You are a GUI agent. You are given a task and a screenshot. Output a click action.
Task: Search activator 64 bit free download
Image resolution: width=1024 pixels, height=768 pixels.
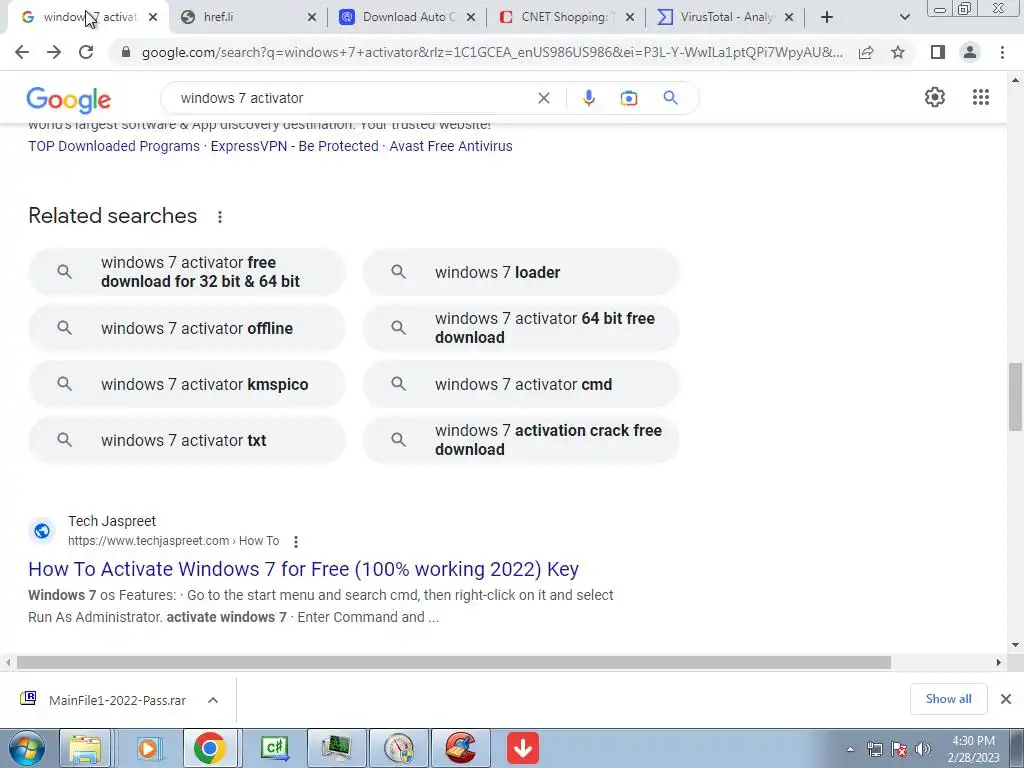(521, 328)
